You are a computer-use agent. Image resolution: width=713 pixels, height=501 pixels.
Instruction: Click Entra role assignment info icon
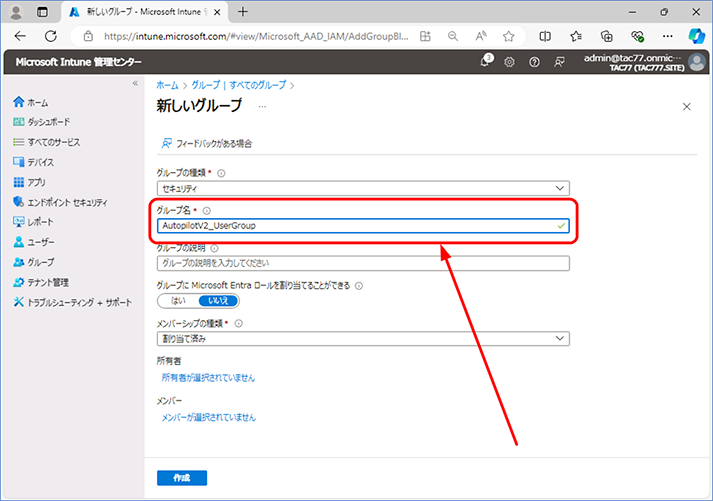359,286
